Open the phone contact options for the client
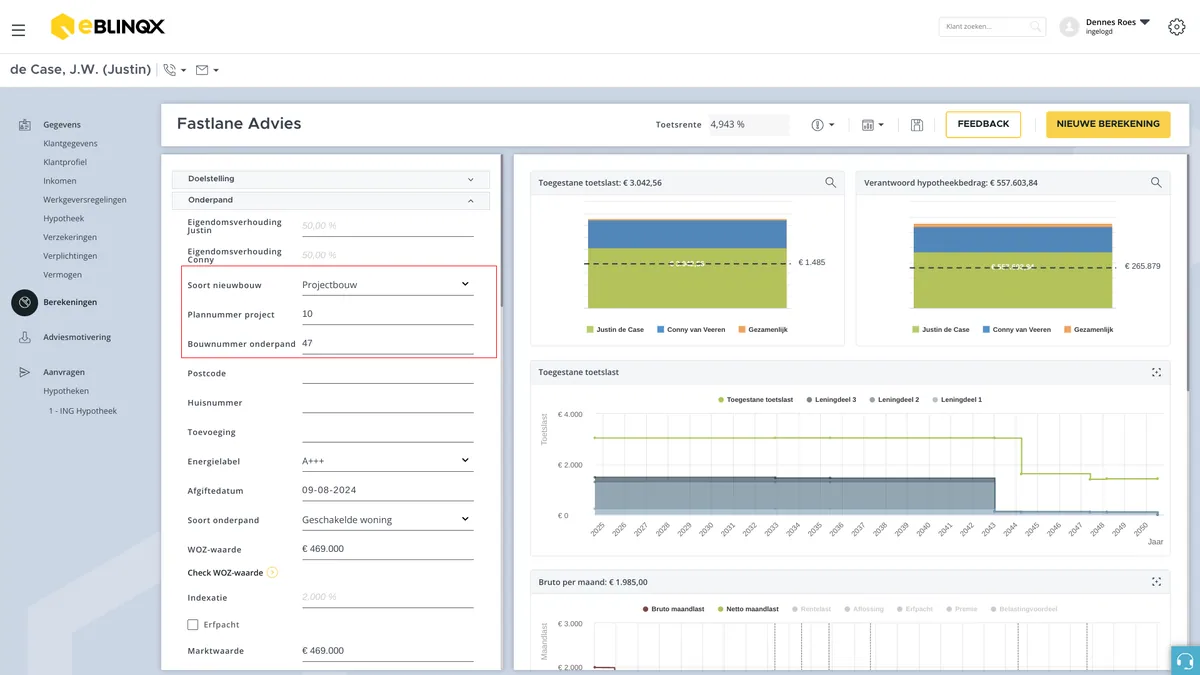 pos(175,70)
